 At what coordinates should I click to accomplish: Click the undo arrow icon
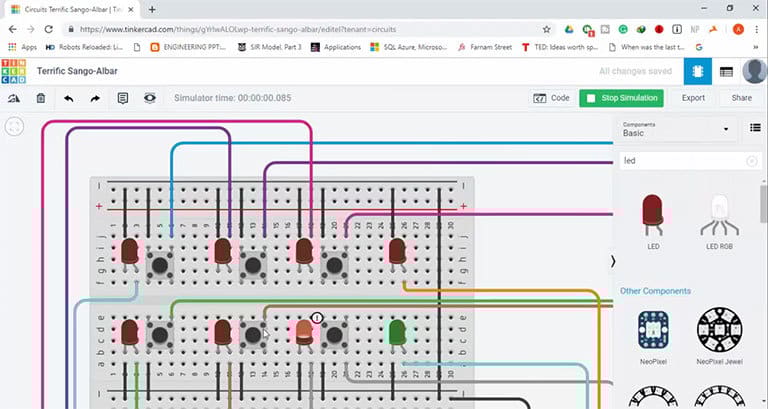pyautogui.click(x=68, y=98)
